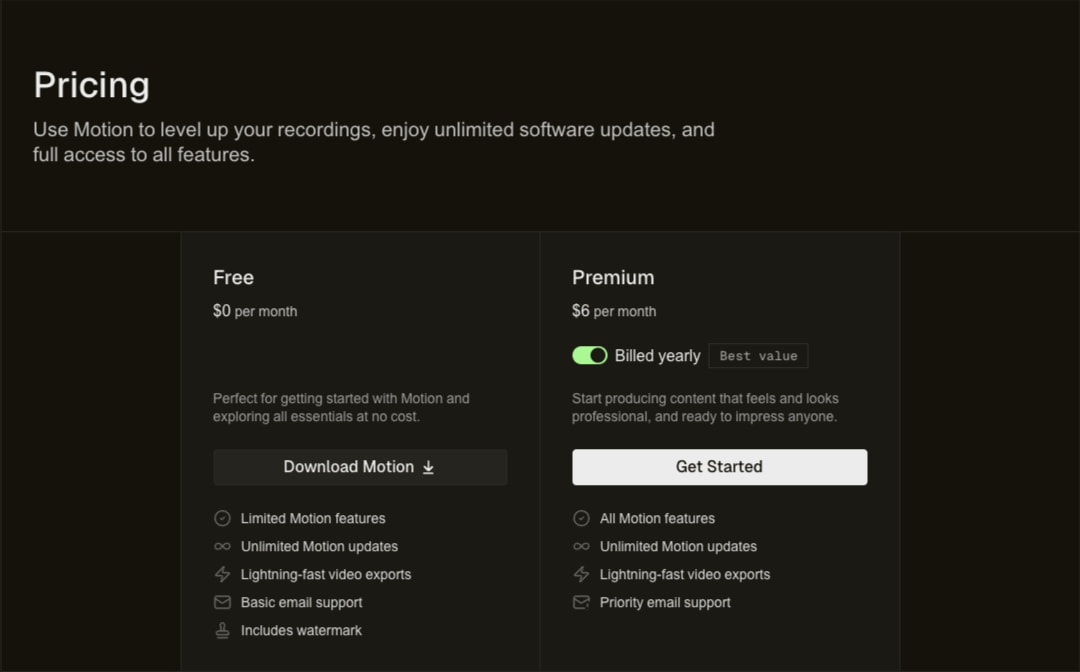Click the infinity icon in Premium plan list

[x=581, y=546]
